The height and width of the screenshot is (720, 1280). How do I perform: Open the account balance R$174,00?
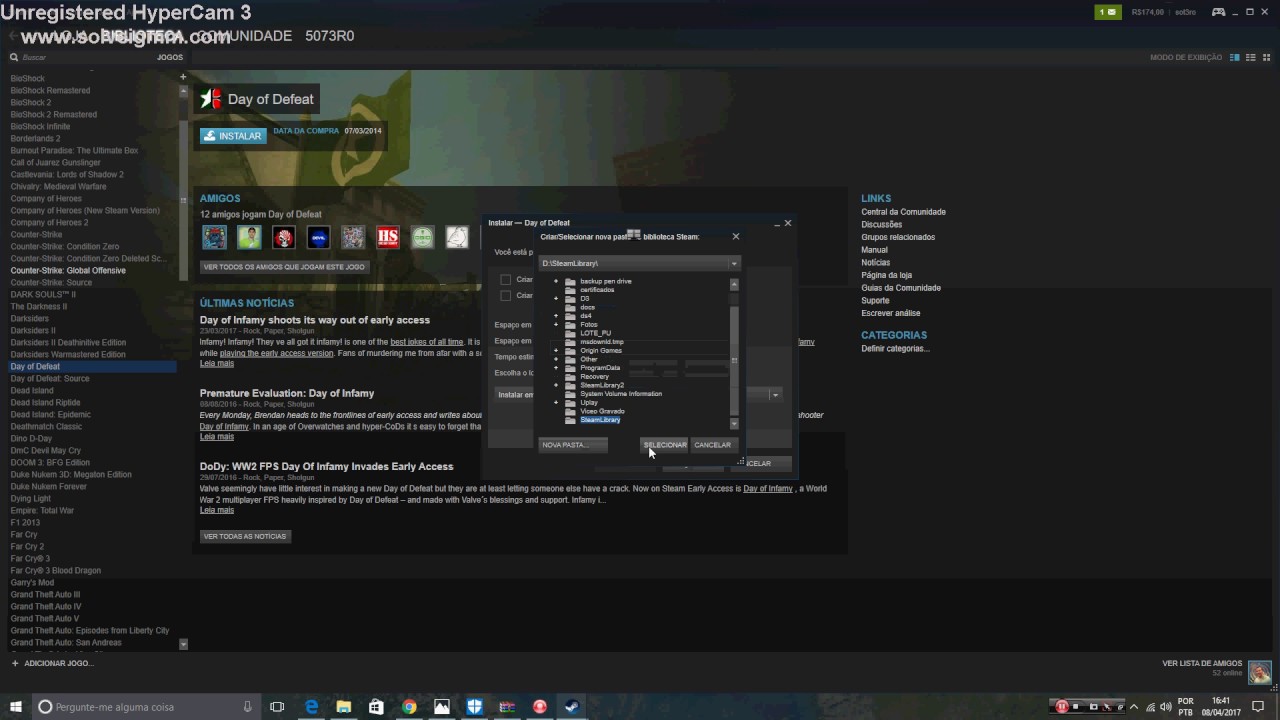[x=1147, y=12]
